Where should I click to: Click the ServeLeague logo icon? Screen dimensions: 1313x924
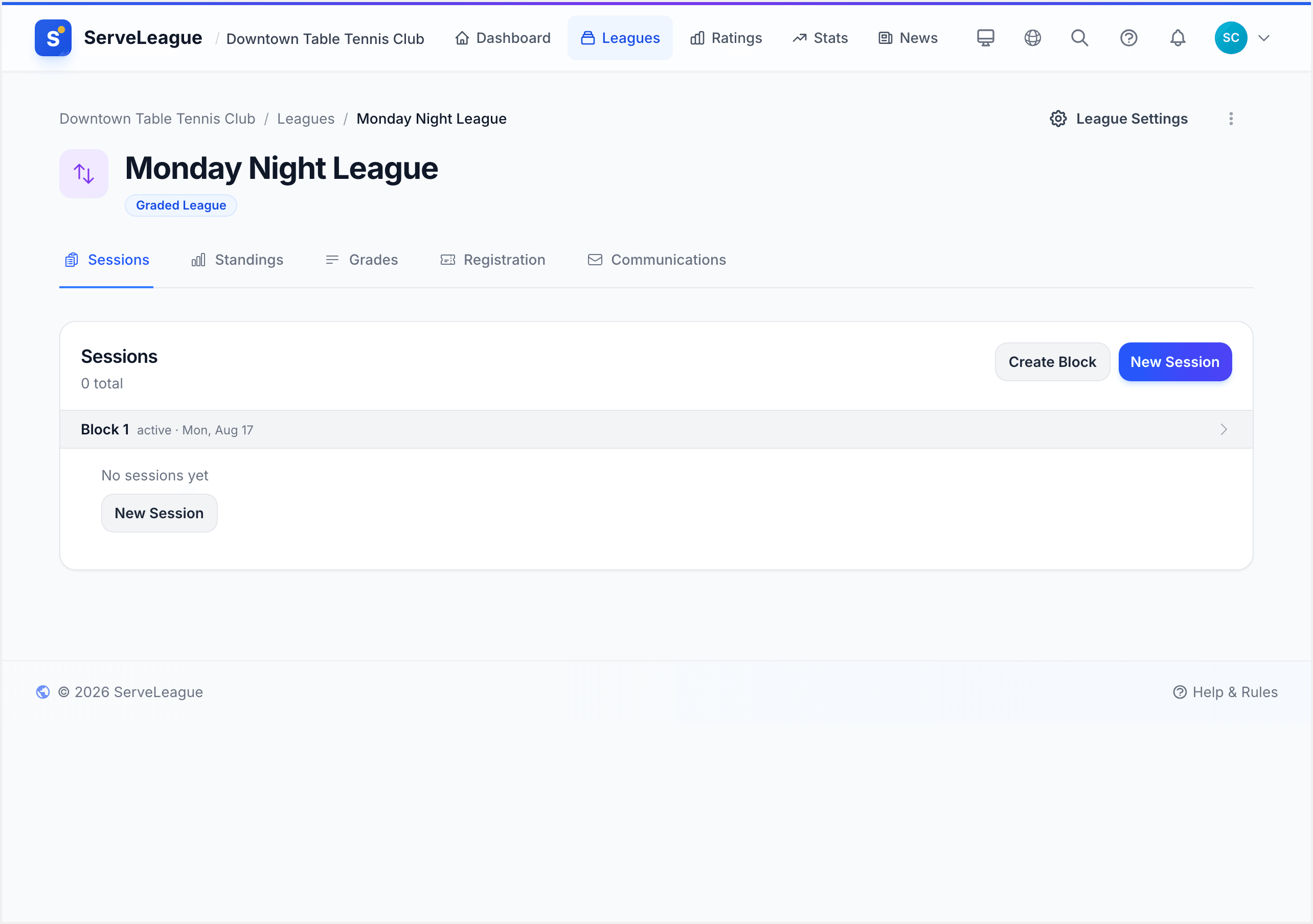[x=53, y=38]
